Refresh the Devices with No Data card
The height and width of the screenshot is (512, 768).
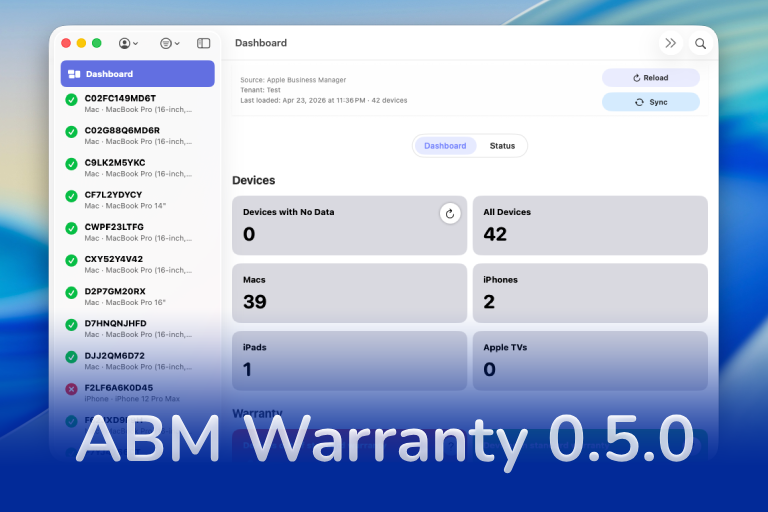tap(450, 214)
